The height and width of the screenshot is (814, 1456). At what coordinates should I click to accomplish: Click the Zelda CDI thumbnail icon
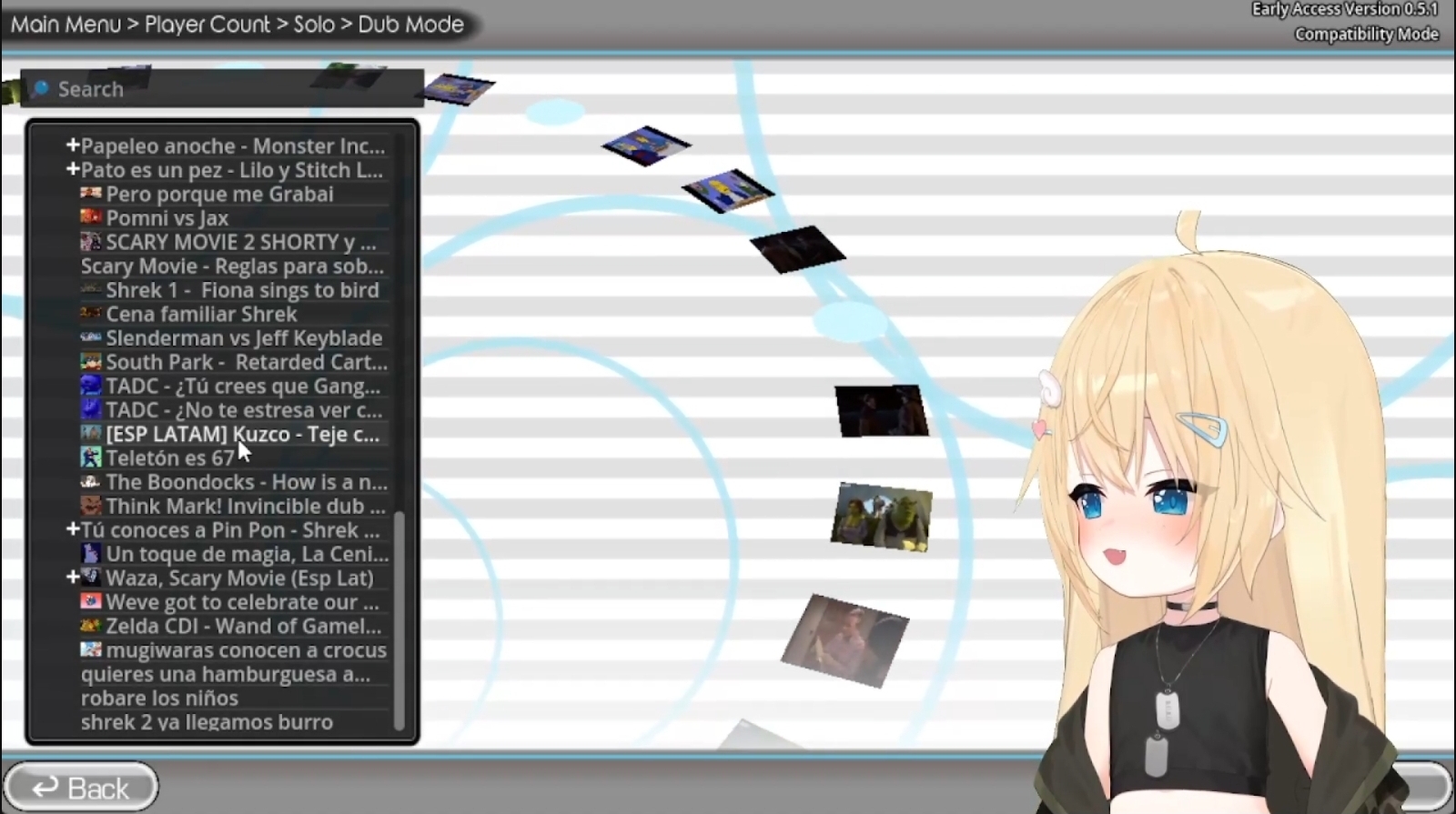point(91,626)
